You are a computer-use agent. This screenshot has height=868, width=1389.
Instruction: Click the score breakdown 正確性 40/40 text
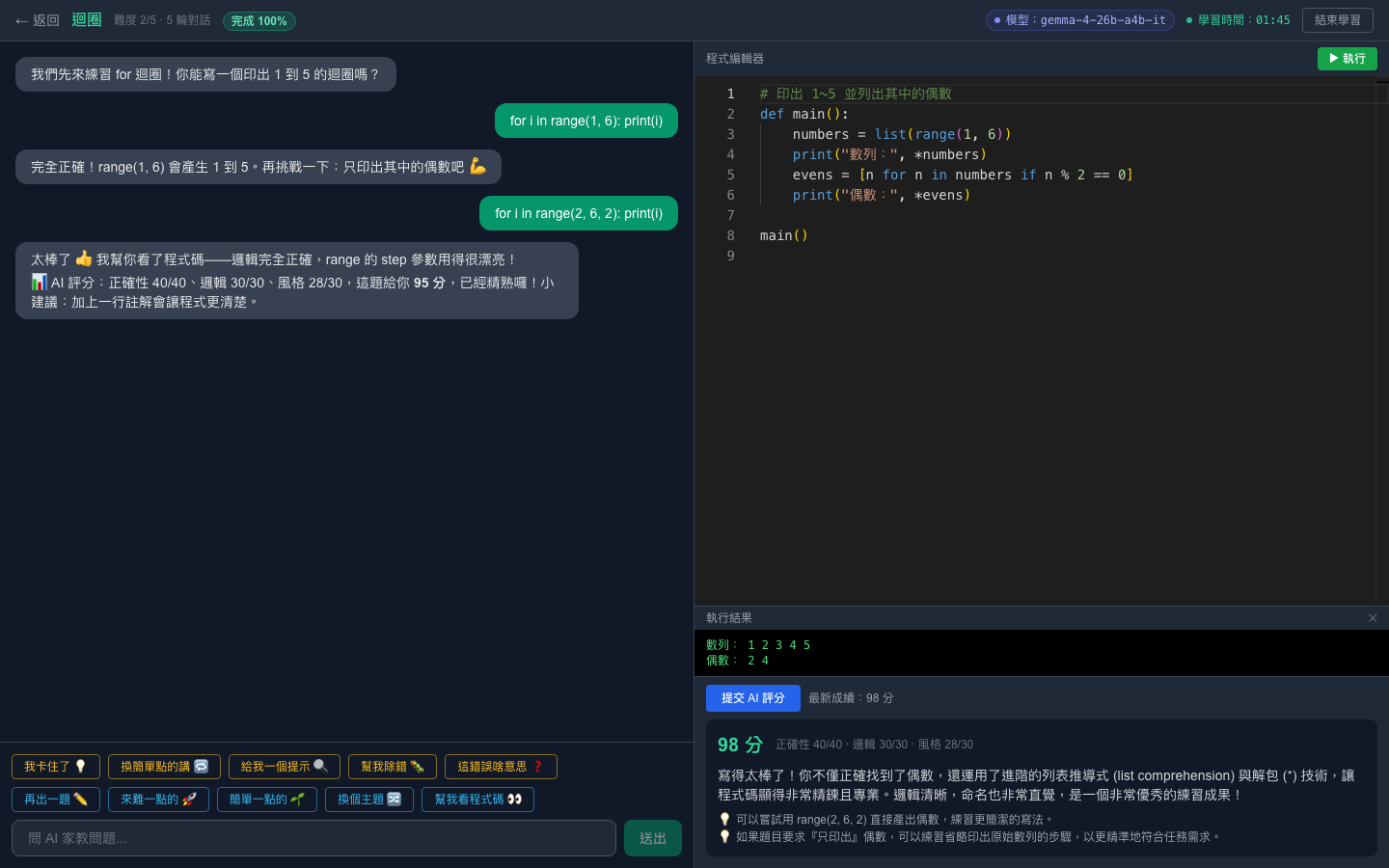coord(808,745)
